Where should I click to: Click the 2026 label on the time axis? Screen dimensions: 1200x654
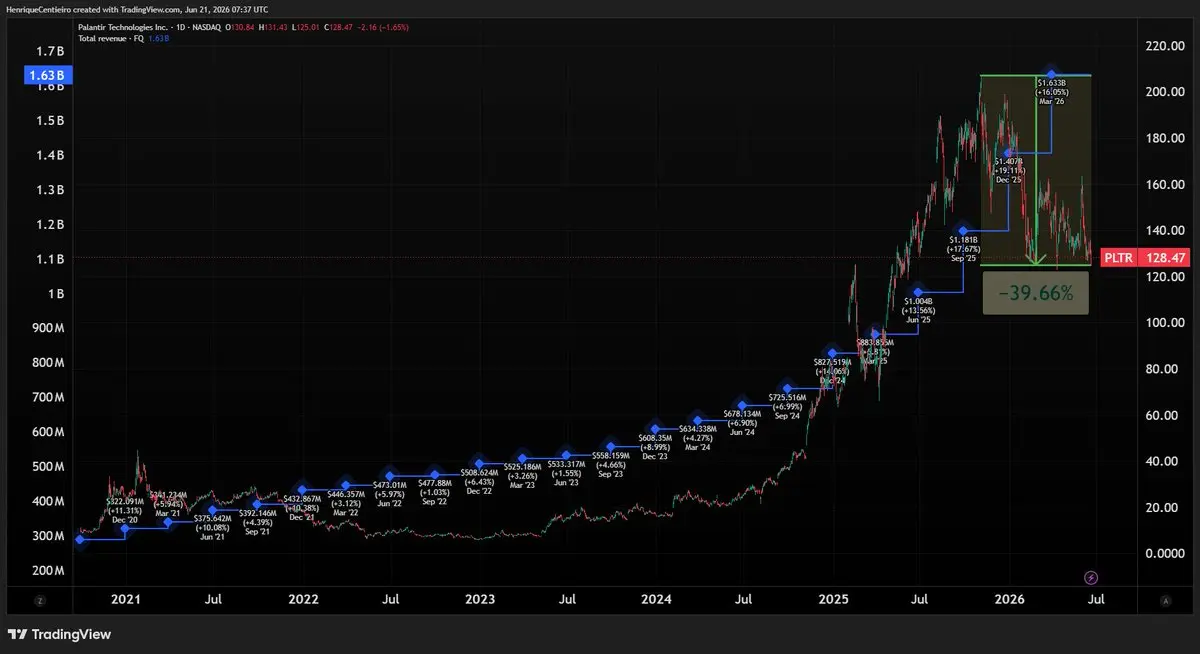click(1010, 600)
